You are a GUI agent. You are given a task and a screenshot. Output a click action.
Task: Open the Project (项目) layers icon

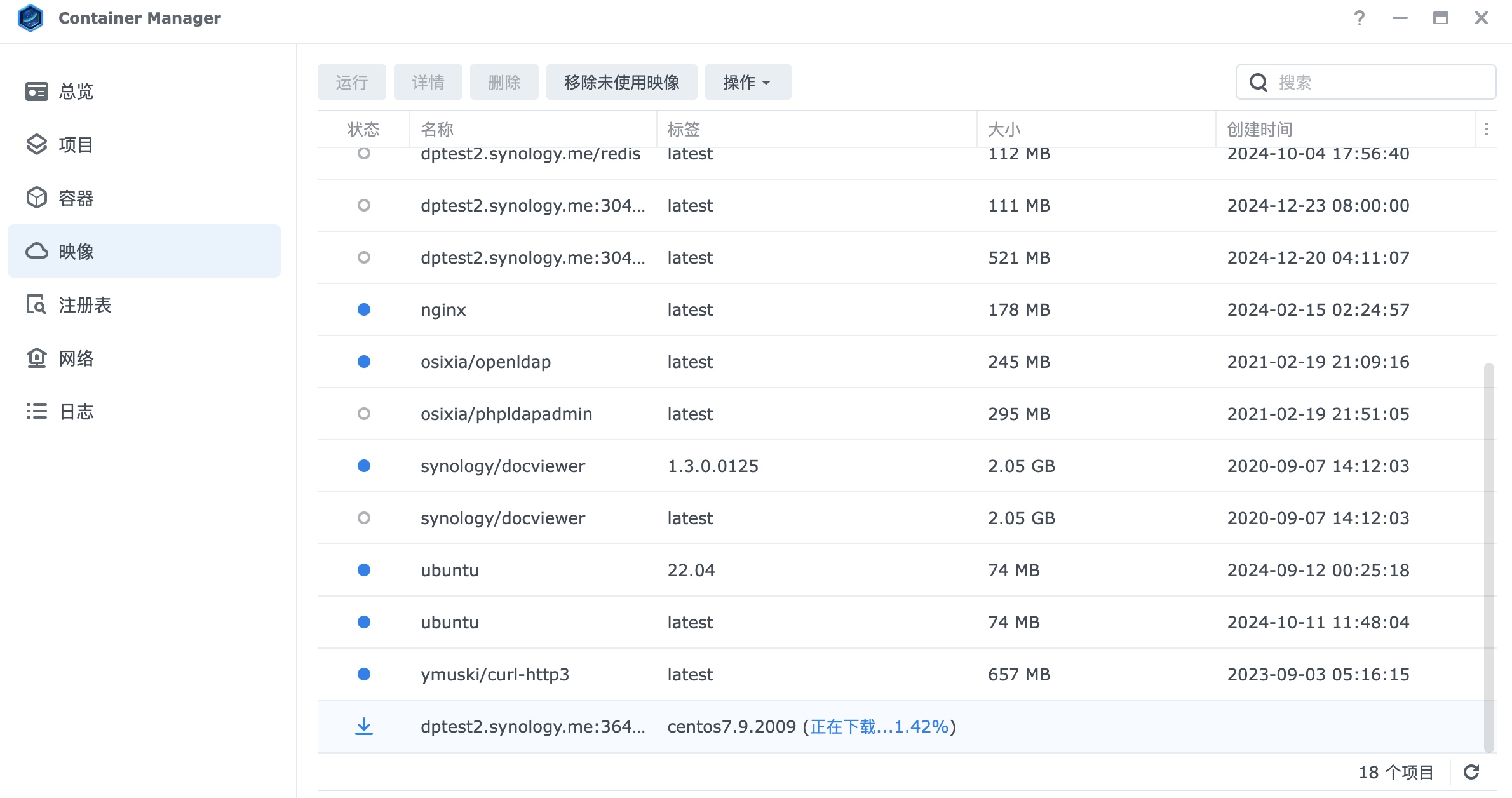point(37,145)
